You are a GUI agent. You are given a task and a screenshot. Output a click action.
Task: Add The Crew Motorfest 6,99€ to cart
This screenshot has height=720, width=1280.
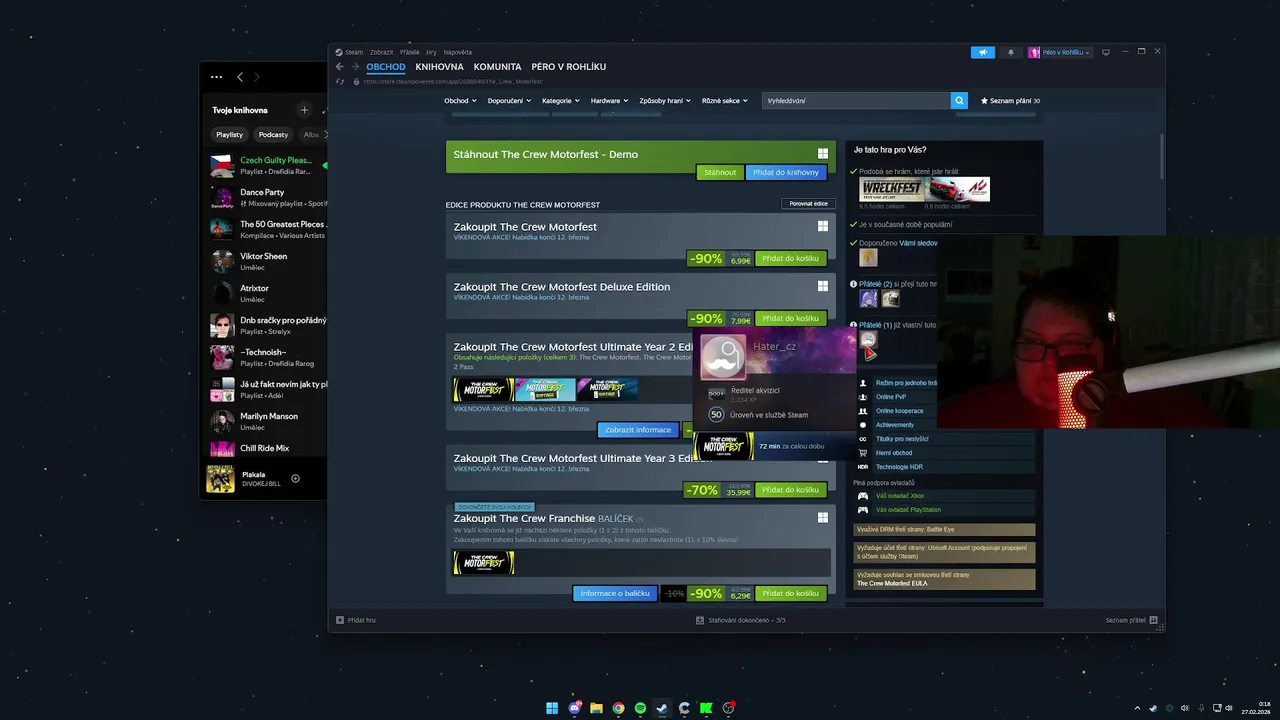click(791, 258)
